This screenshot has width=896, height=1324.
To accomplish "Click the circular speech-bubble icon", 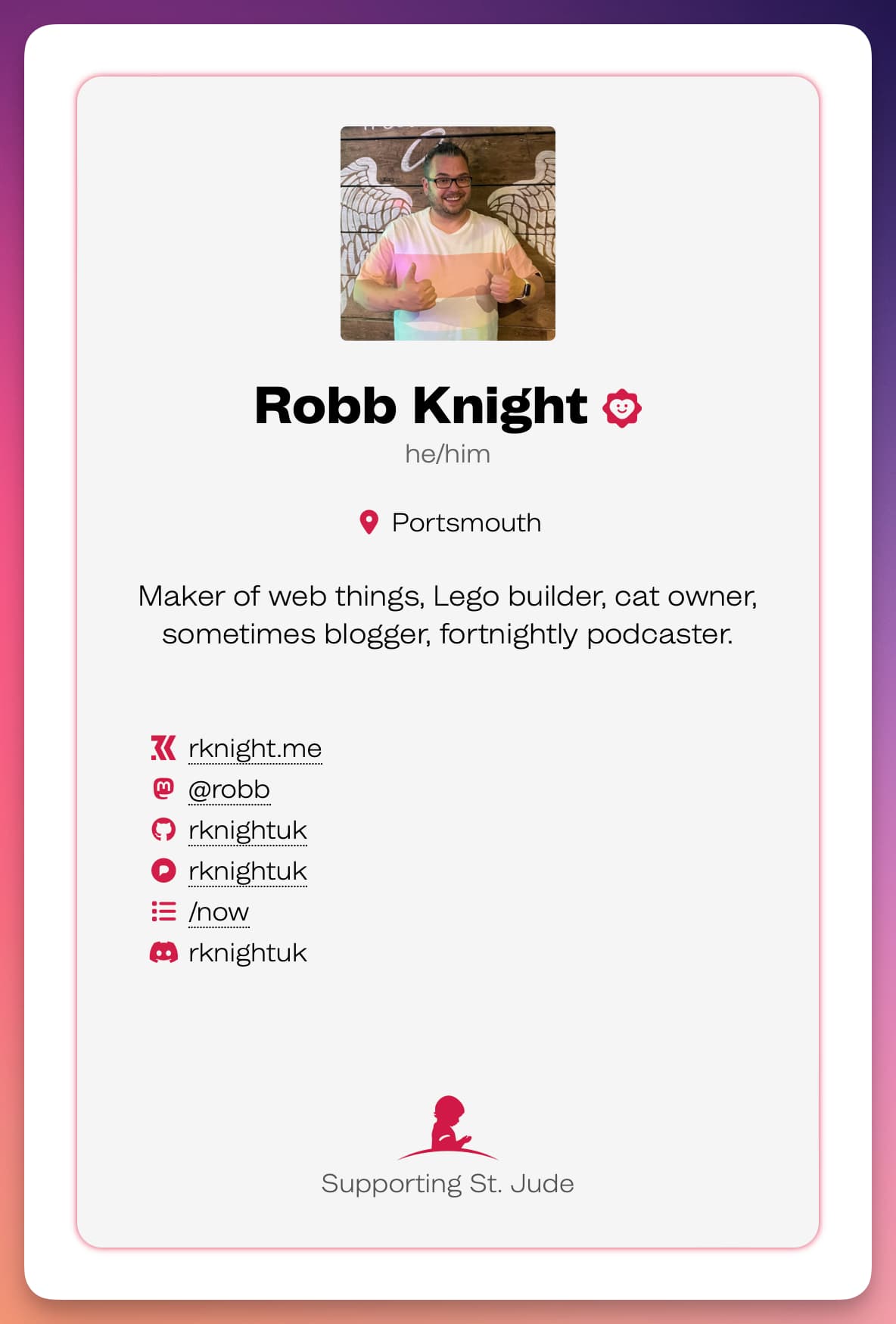I will pyautogui.click(x=163, y=871).
